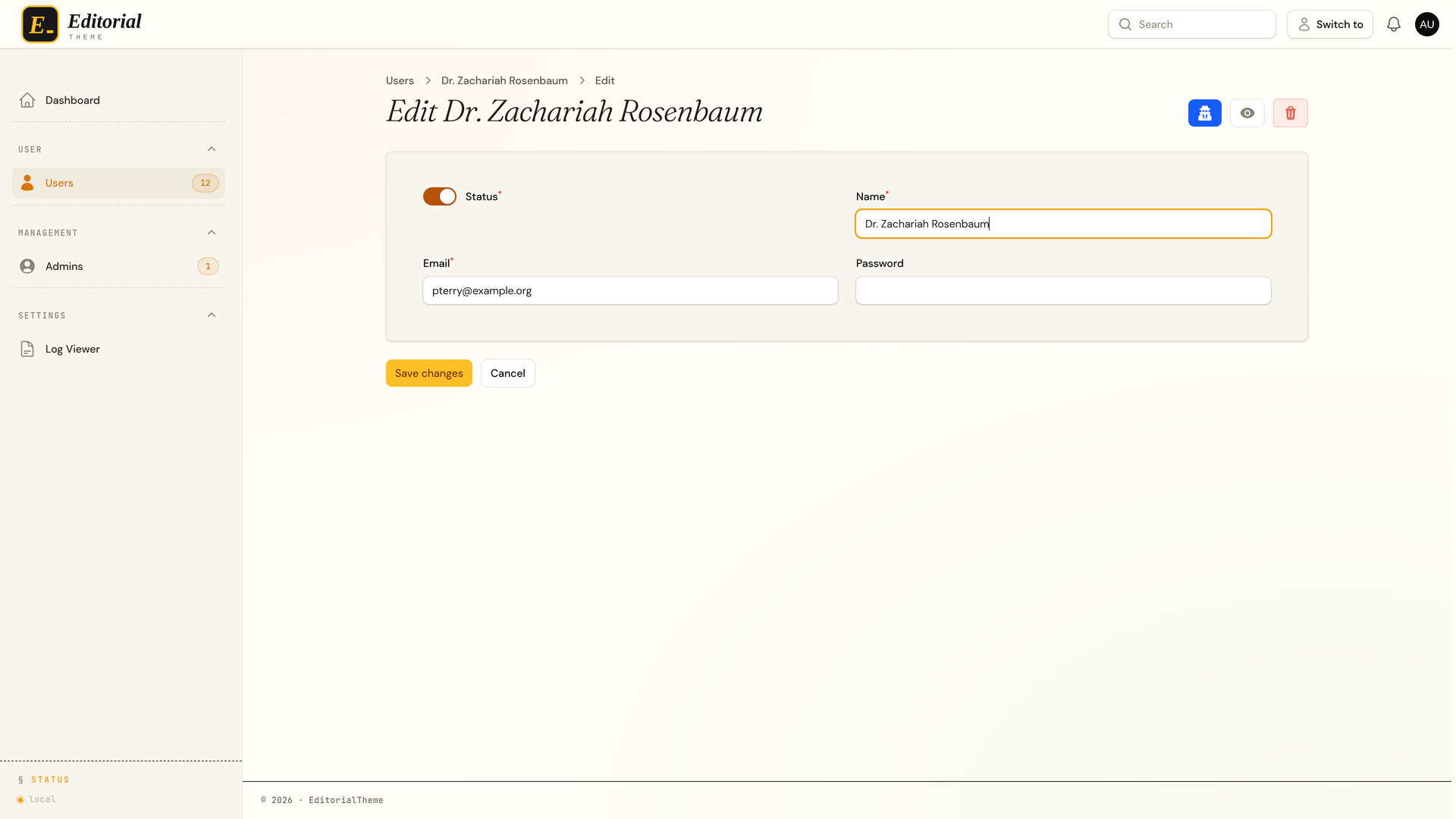Viewport: 1456px width, 819px height.
Task: Click the search magnifier icon
Action: pos(1125,24)
